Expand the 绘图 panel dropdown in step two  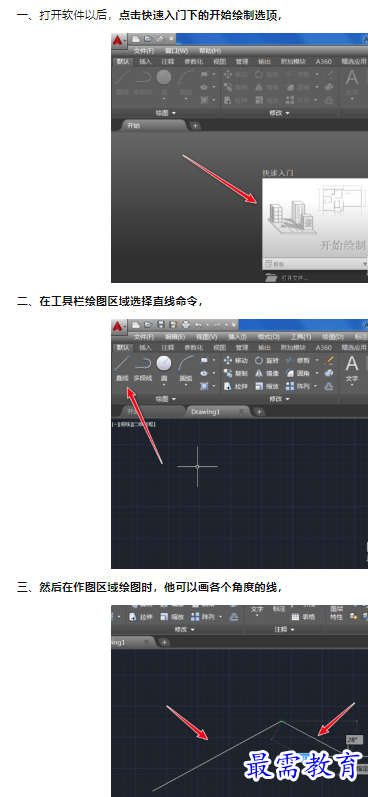pyautogui.click(x=166, y=399)
